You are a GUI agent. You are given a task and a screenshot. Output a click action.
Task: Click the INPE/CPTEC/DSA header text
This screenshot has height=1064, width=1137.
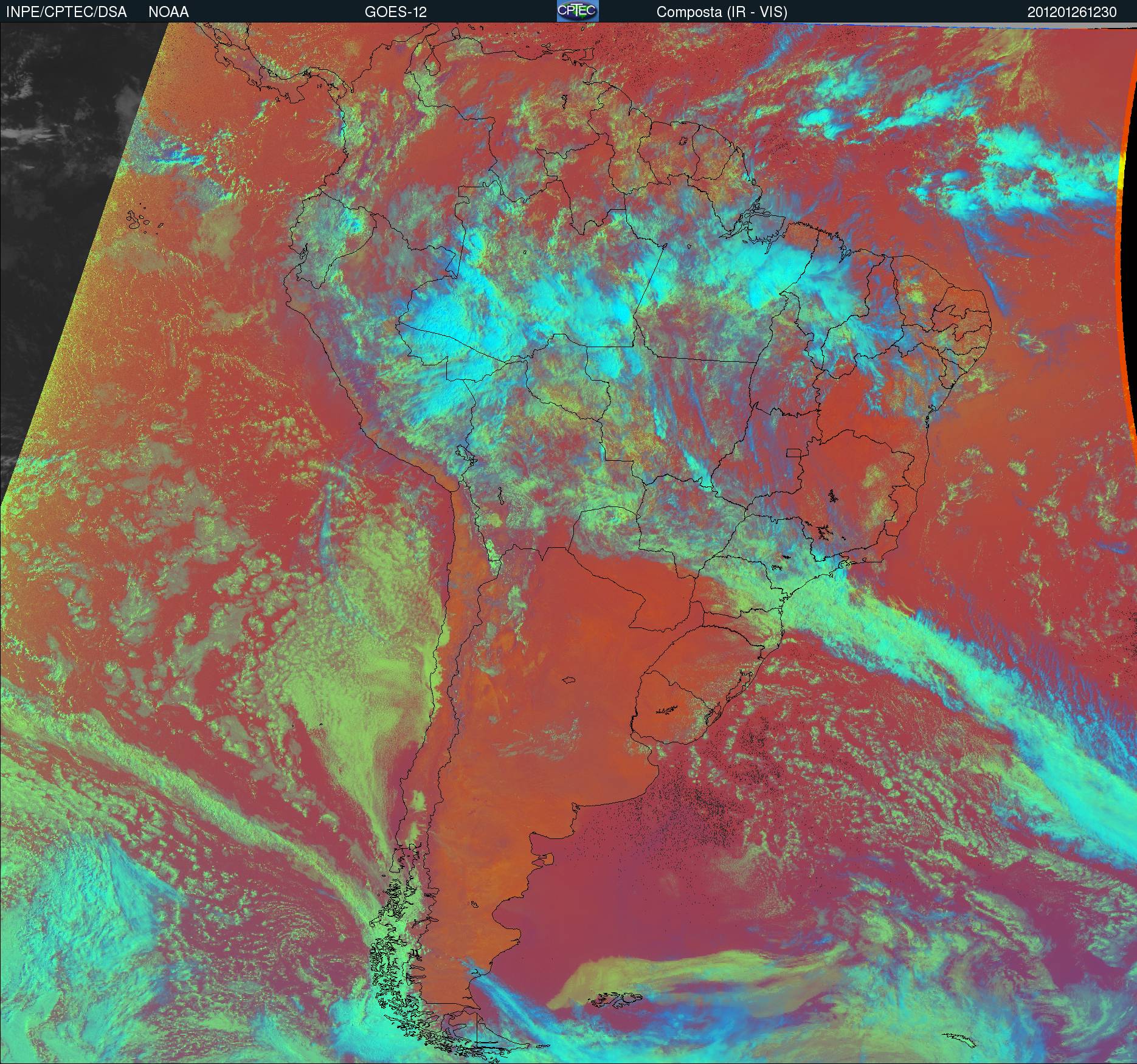pyautogui.click(x=66, y=12)
